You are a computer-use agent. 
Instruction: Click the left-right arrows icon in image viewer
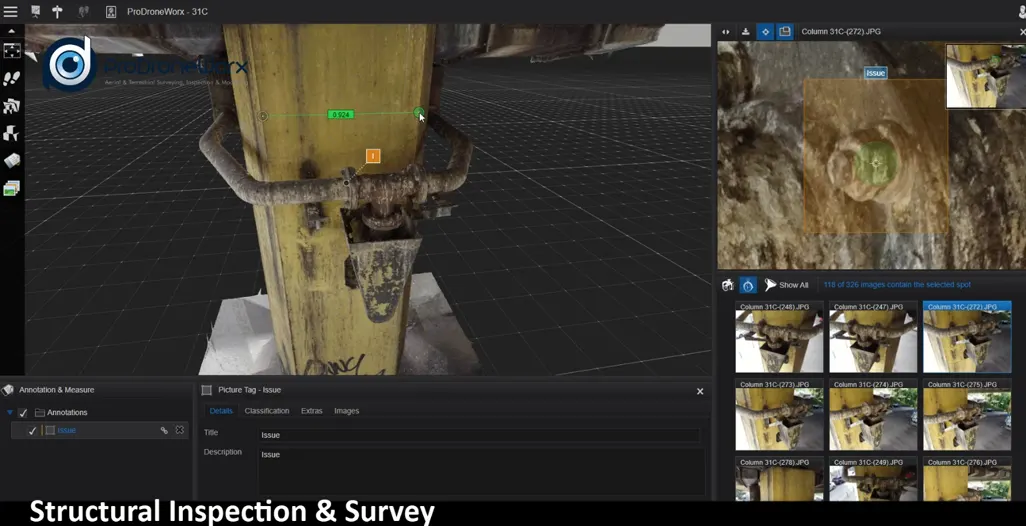pyautogui.click(x=726, y=32)
